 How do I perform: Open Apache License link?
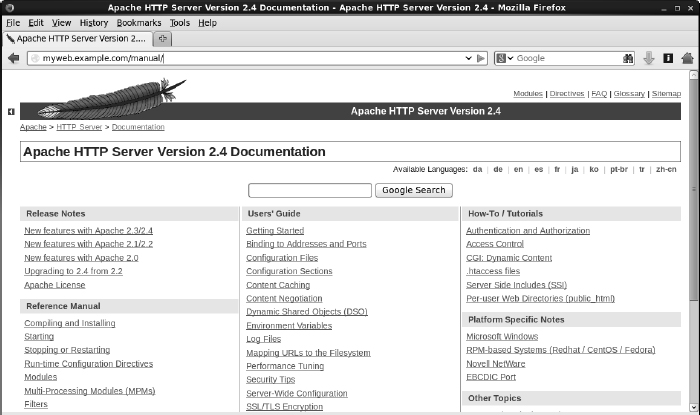tap(54, 285)
